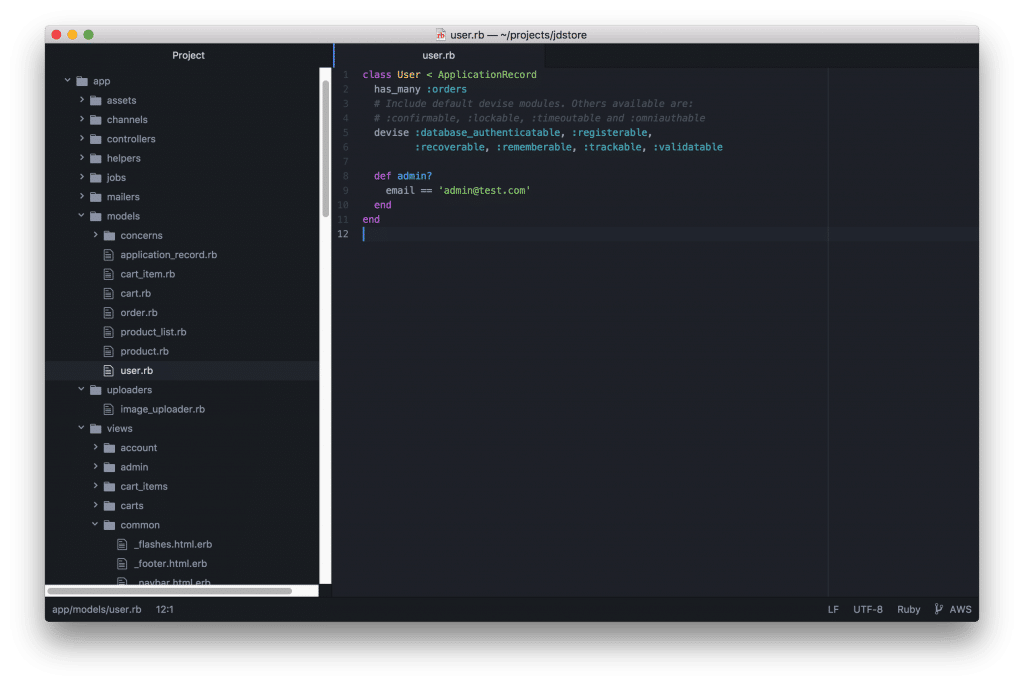Click the uploaders folder icon
Screen dimensions: 1024x686
click(96, 390)
